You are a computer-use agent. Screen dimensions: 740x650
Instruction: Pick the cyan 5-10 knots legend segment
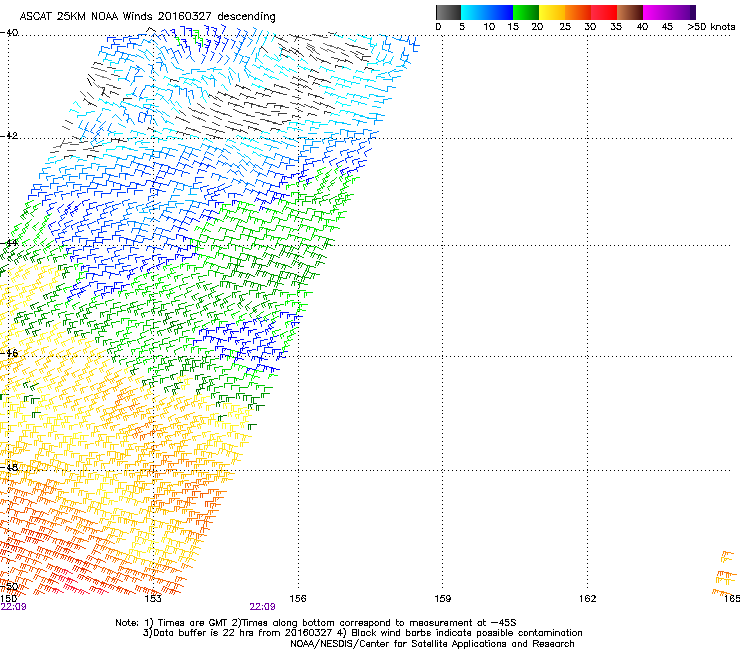pos(474,12)
